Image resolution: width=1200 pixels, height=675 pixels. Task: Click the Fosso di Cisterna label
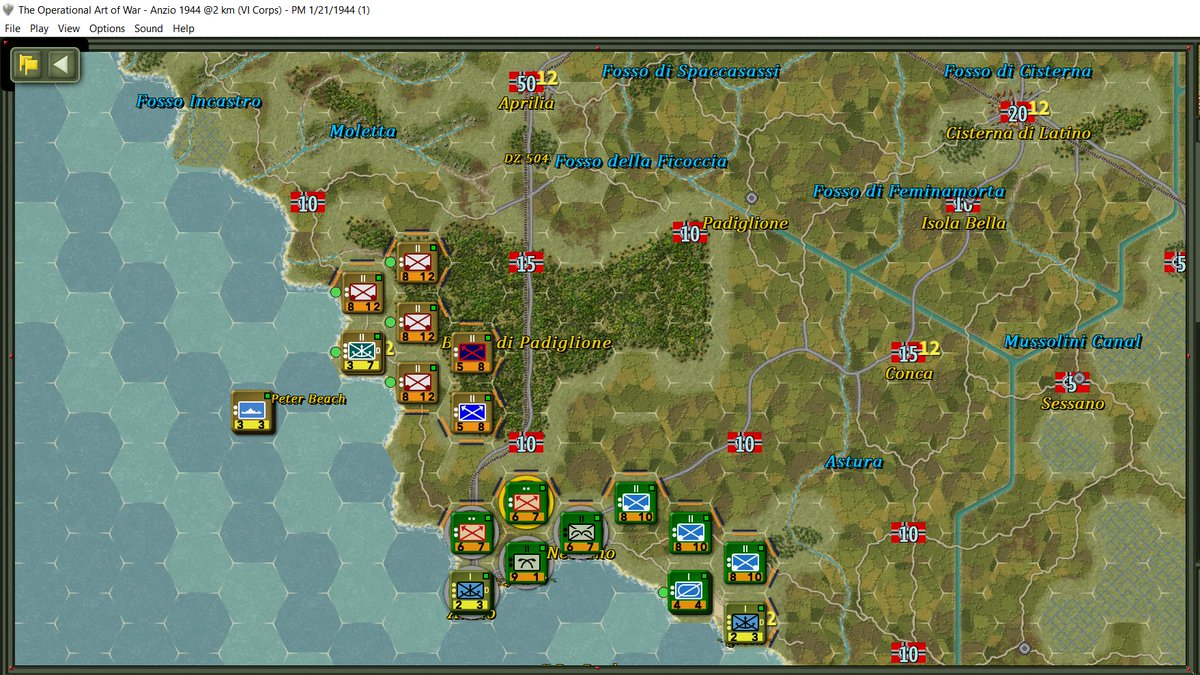coord(1018,71)
